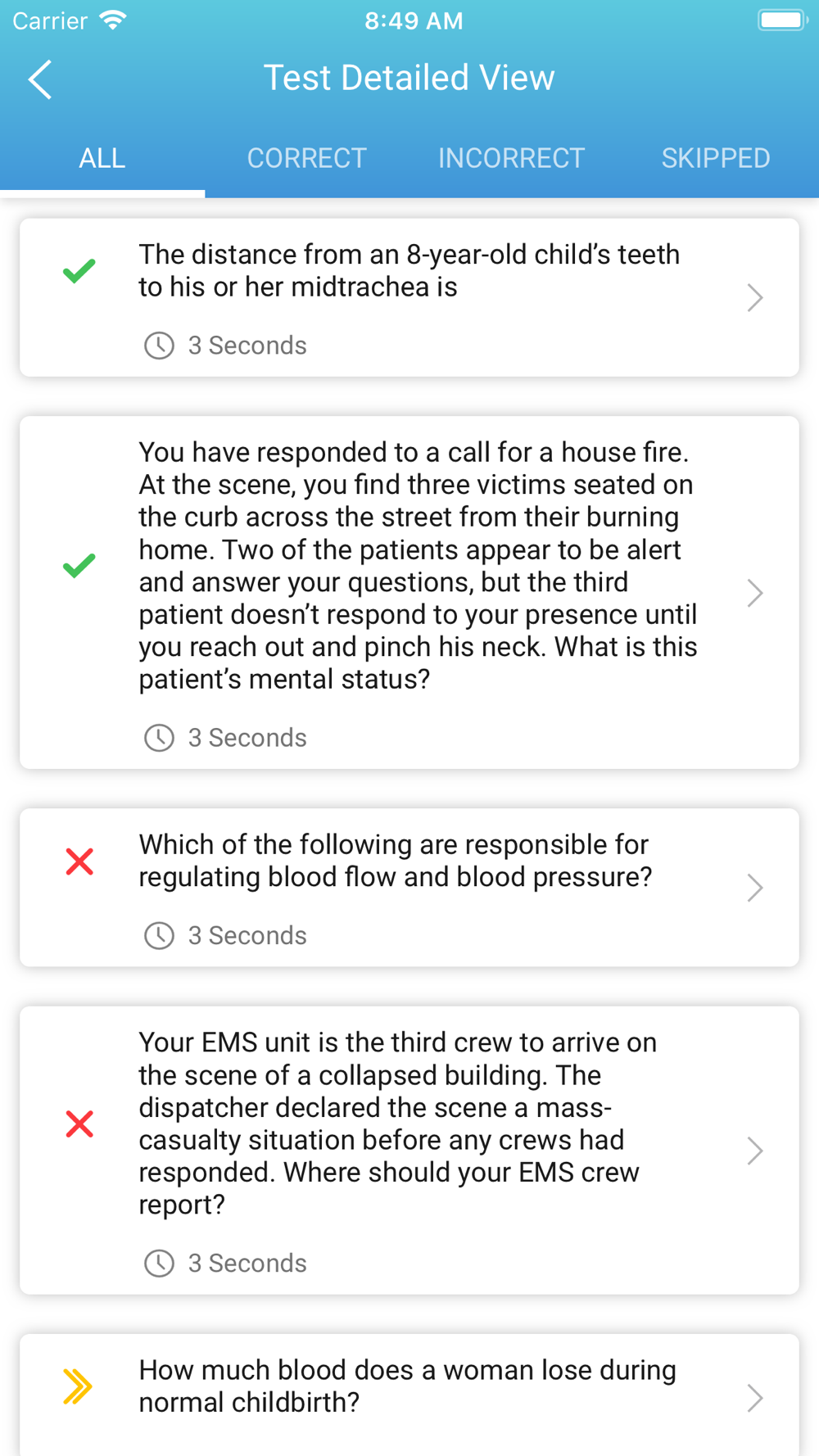Click red X on collapsed building question
819x1456 pixels.
tap(79, 1124)
